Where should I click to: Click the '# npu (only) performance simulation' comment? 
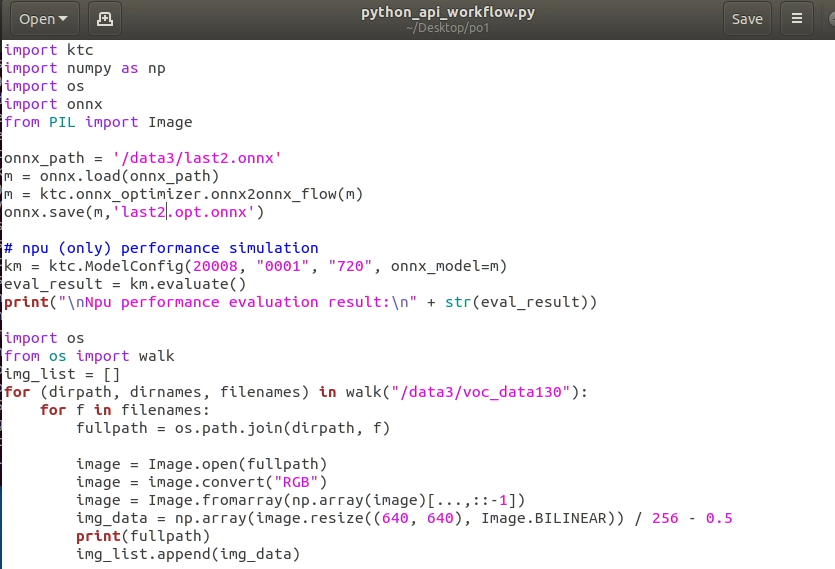(161, 248)
